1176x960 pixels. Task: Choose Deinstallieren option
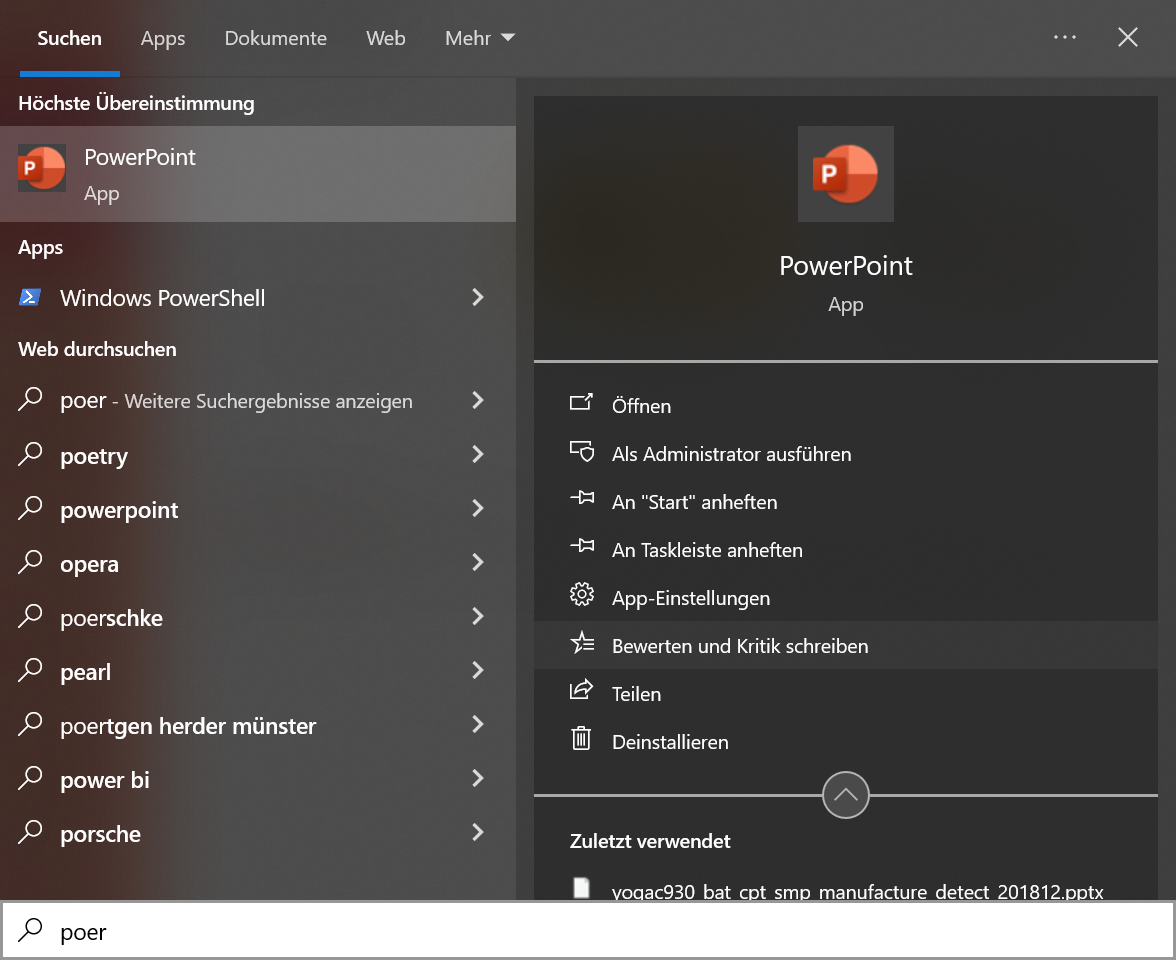point(845,741)
